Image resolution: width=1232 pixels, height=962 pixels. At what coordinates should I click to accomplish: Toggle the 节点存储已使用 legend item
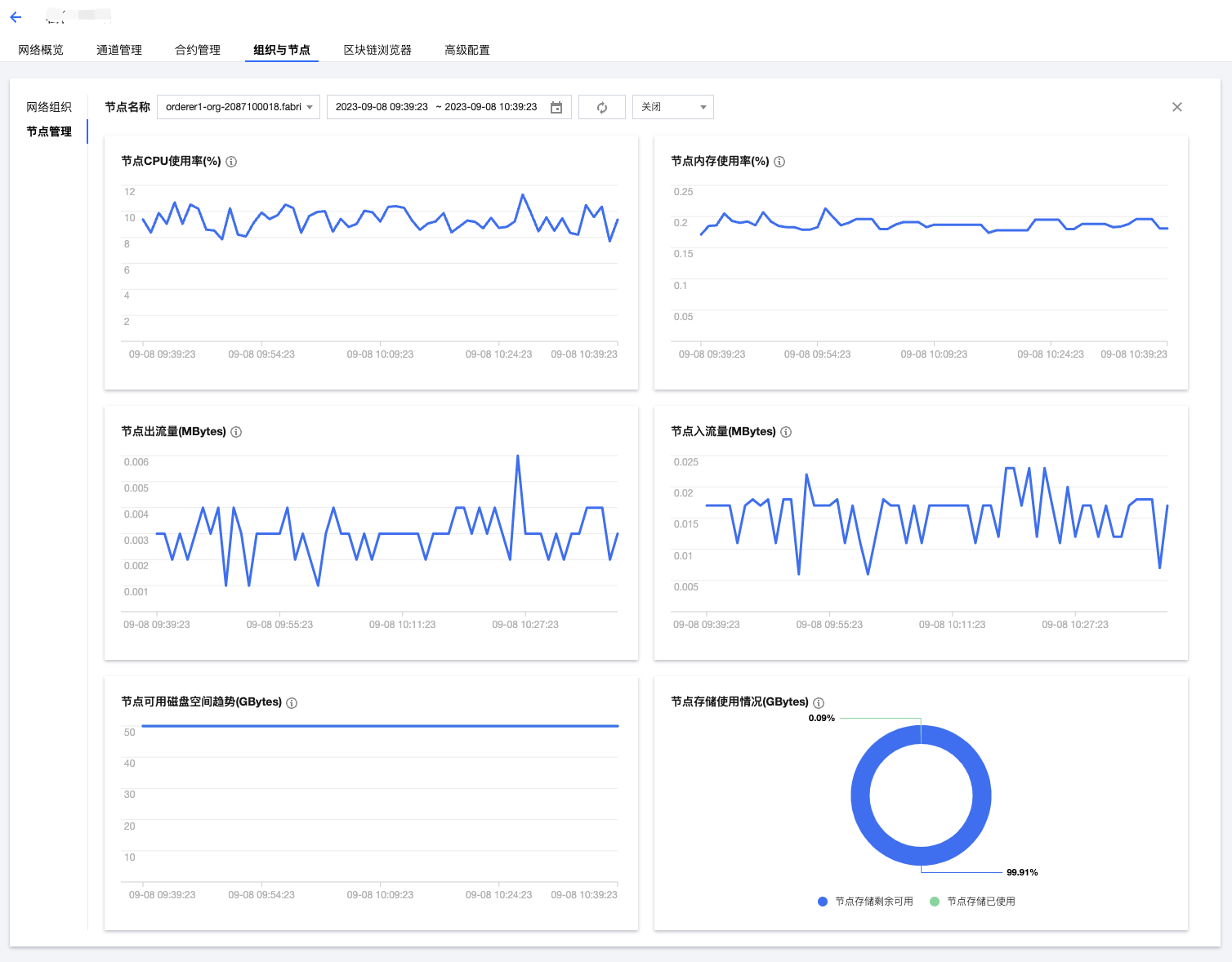pyautogui.click(x=973, y=902)
